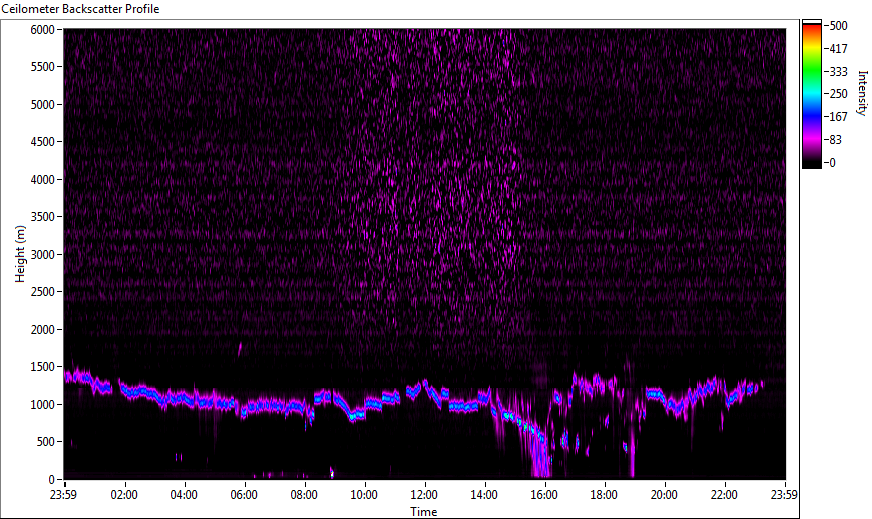The width and height of the screenshot is (872, 519).
Task: Click the 18:00 time axis label
Action: pyautogui.click(x=605, y=495)
